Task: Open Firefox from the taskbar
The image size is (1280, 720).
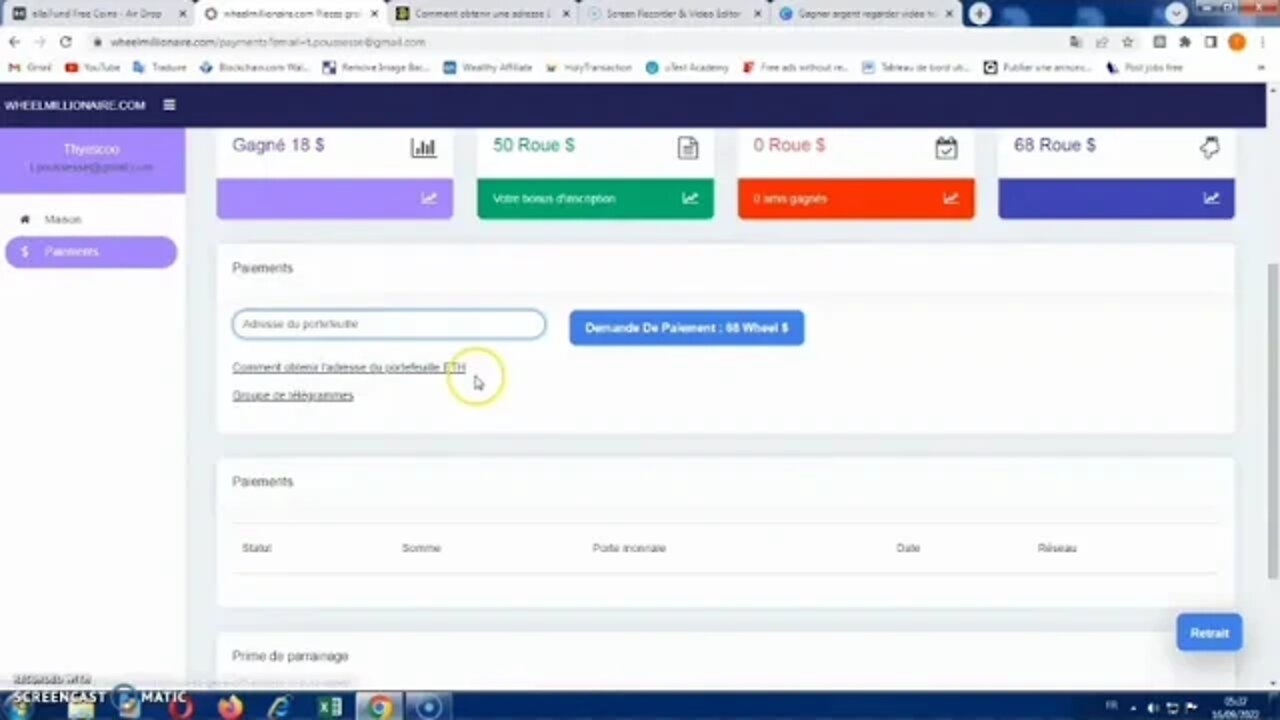Action: 230,707
